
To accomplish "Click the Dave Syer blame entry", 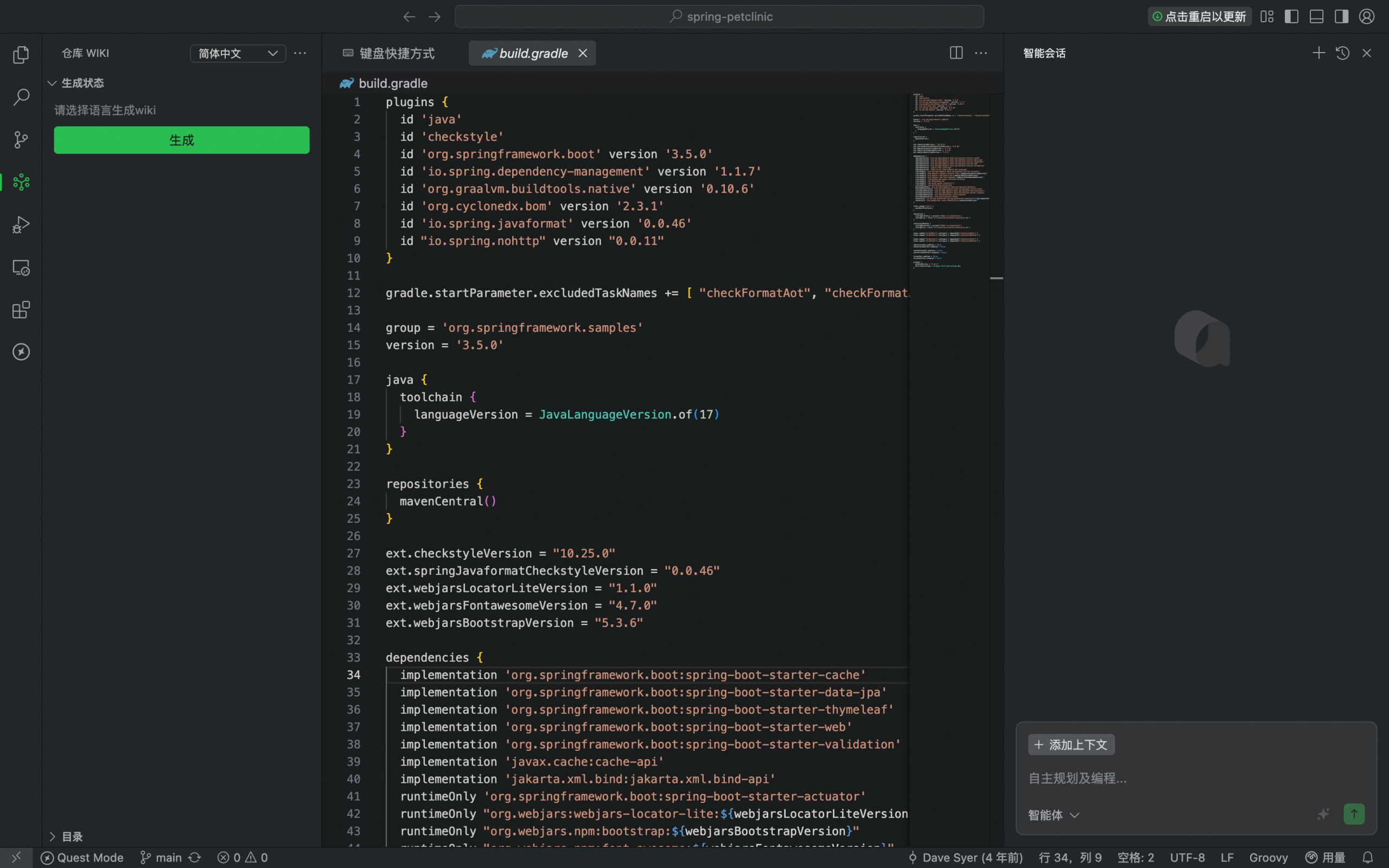I will (965, 858).
